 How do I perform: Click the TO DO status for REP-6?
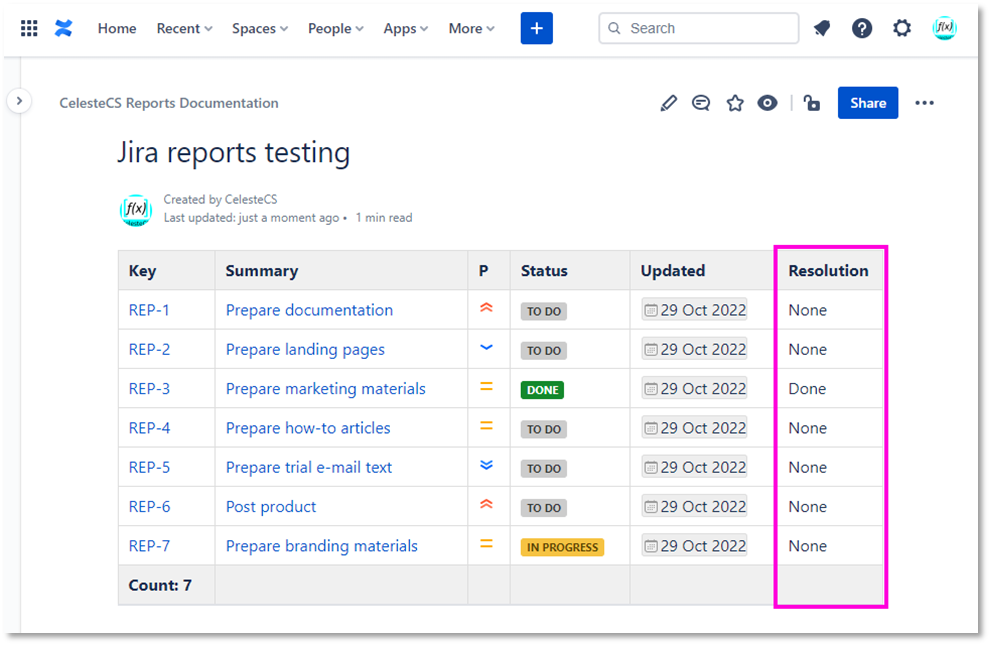point(544,508)
